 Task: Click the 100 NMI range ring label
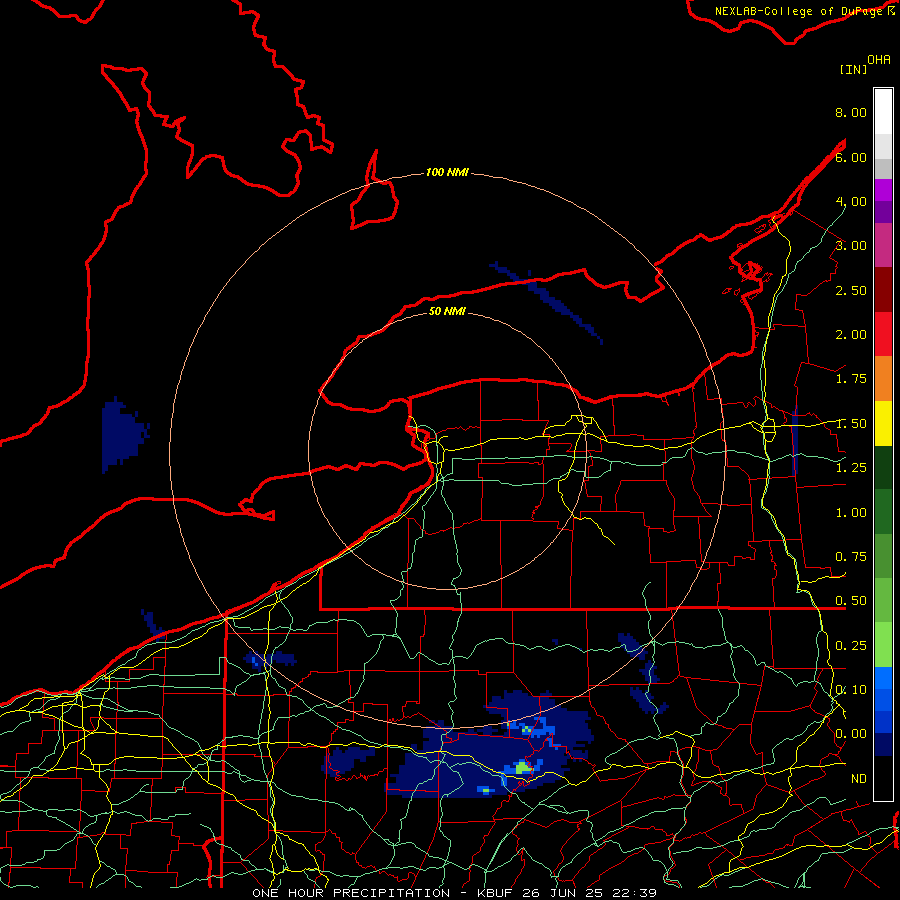click(447, 172)
